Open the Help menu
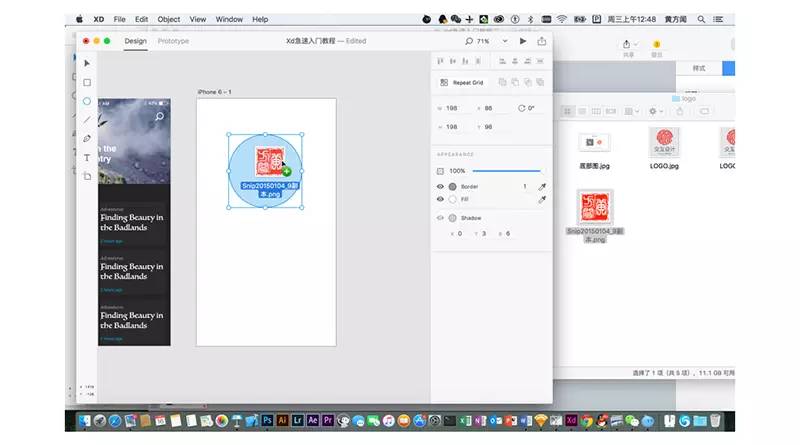The image size is (800, 445). tap(260, 19)
